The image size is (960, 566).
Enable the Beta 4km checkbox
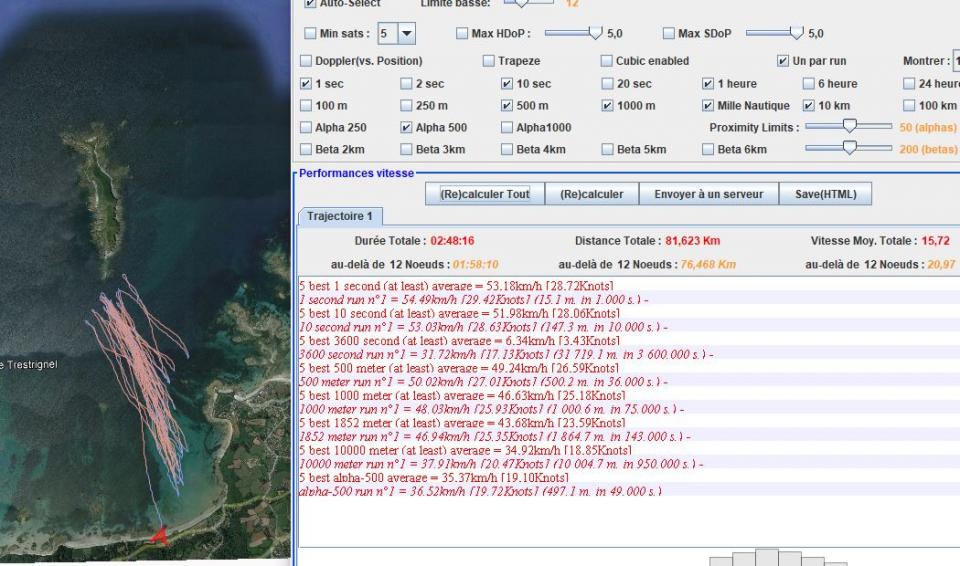[507, 149]
